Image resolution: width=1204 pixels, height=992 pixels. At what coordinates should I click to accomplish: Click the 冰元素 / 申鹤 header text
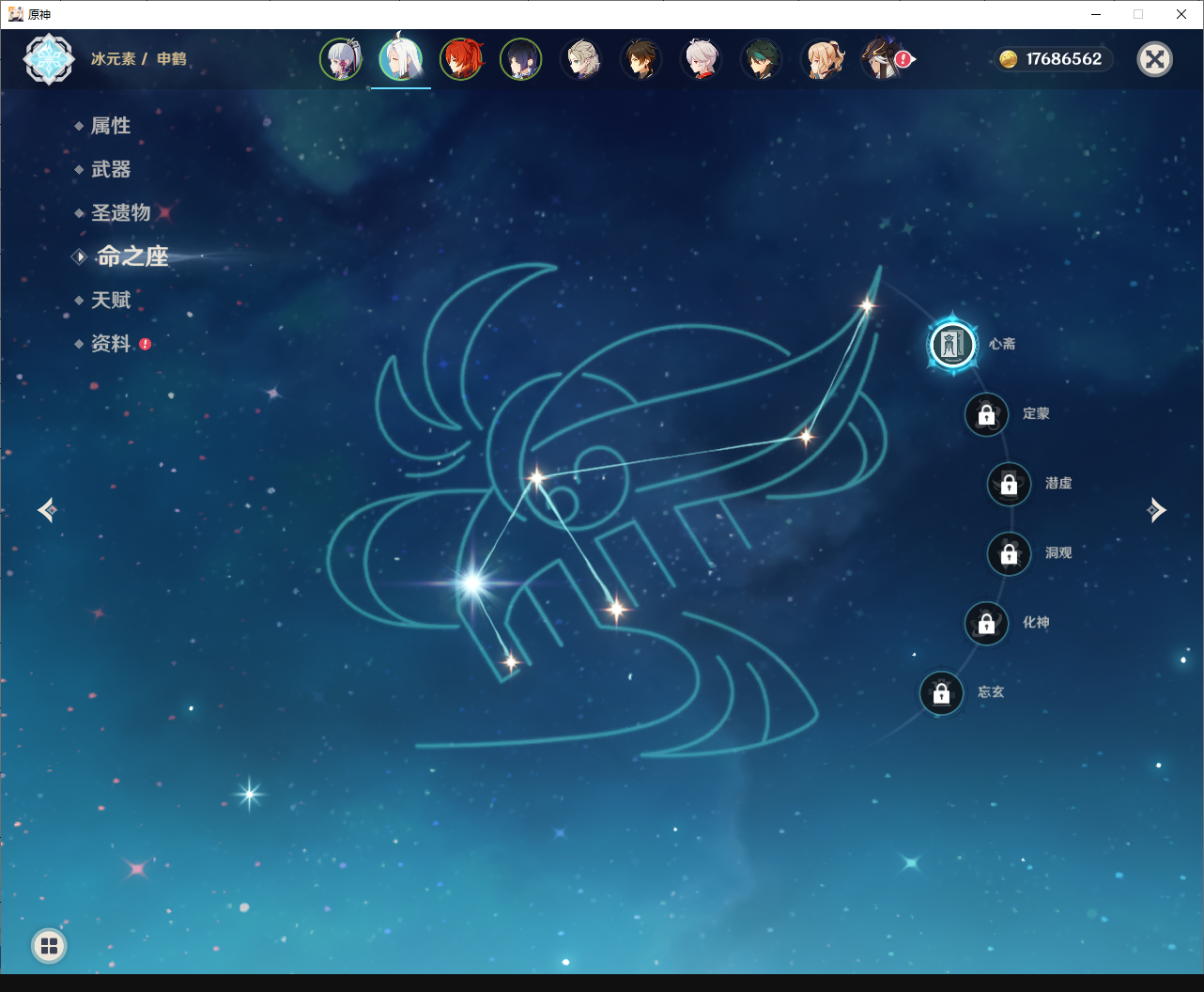[x=138, y=59]
